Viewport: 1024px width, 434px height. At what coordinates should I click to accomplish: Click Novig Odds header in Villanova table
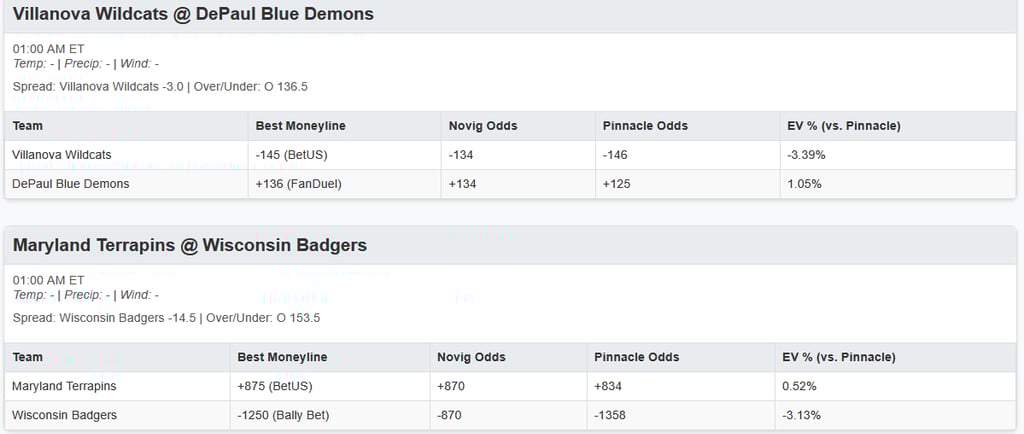click(x=483, y=126)
